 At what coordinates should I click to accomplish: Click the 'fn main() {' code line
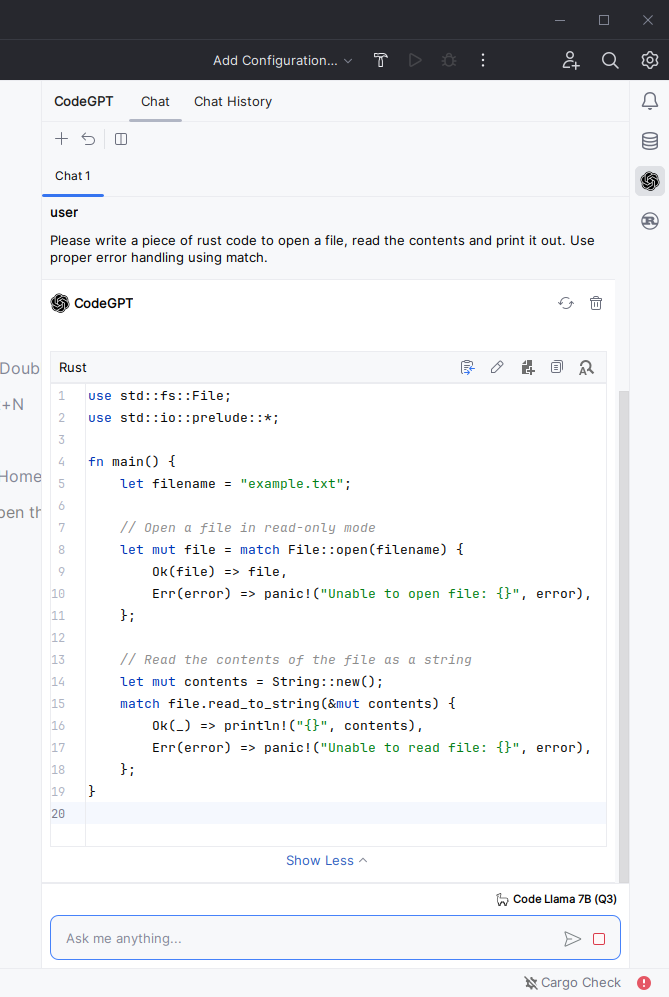(132, 462)
